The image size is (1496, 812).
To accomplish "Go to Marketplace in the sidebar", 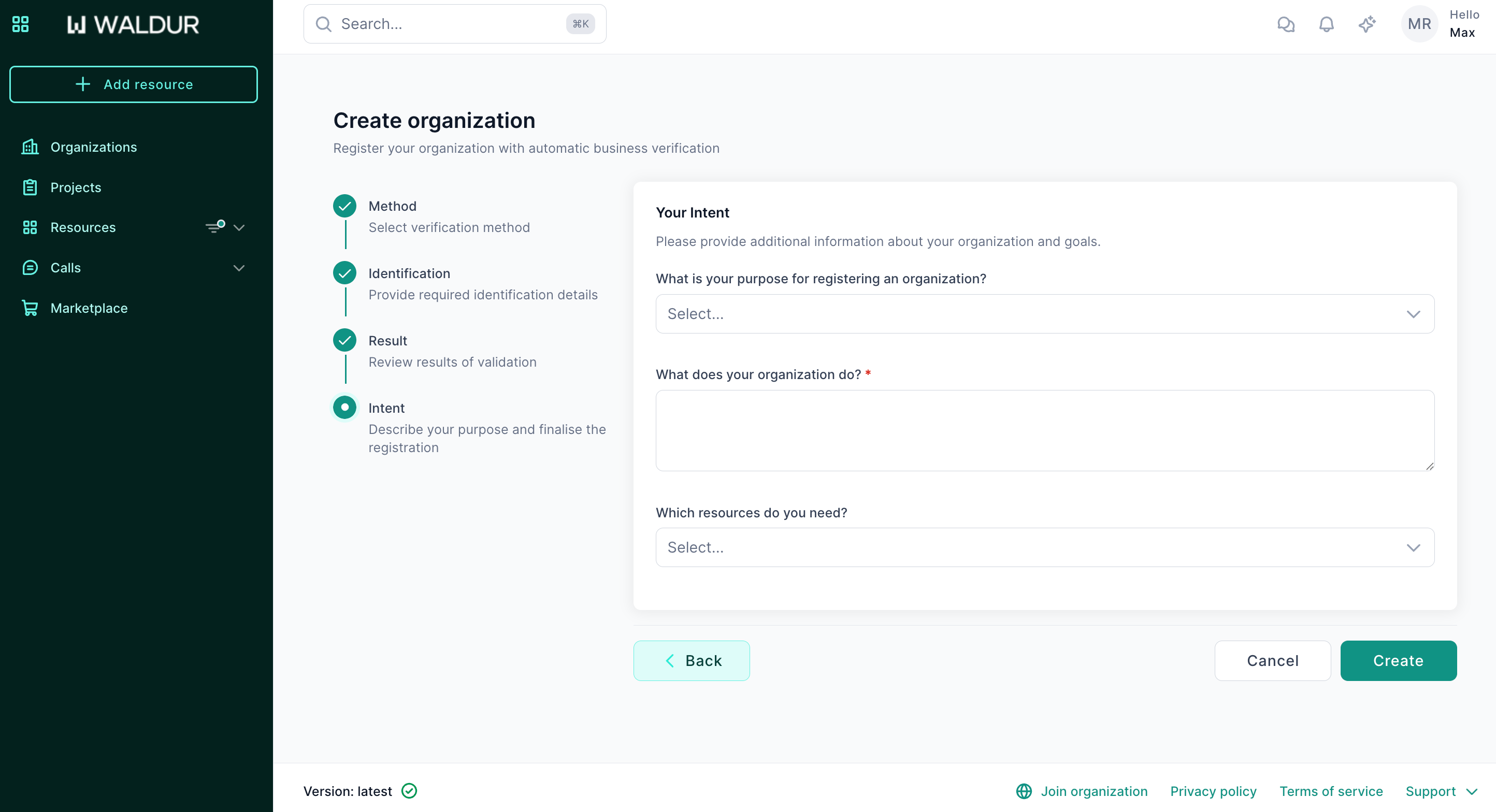I will click(x=89, y=308).
